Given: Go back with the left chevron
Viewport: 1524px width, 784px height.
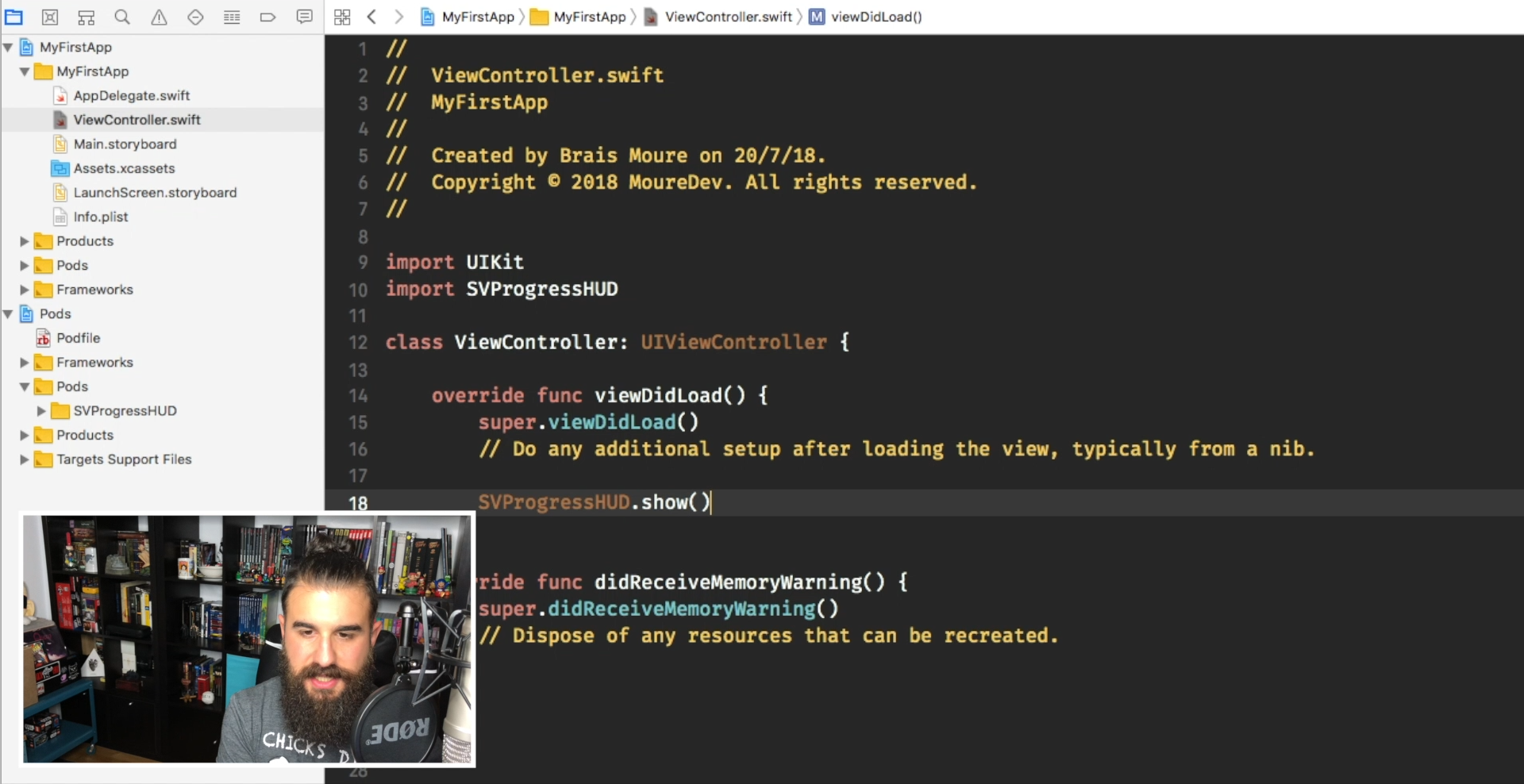Looking at the screenshot, I should [x=371, y=17].
